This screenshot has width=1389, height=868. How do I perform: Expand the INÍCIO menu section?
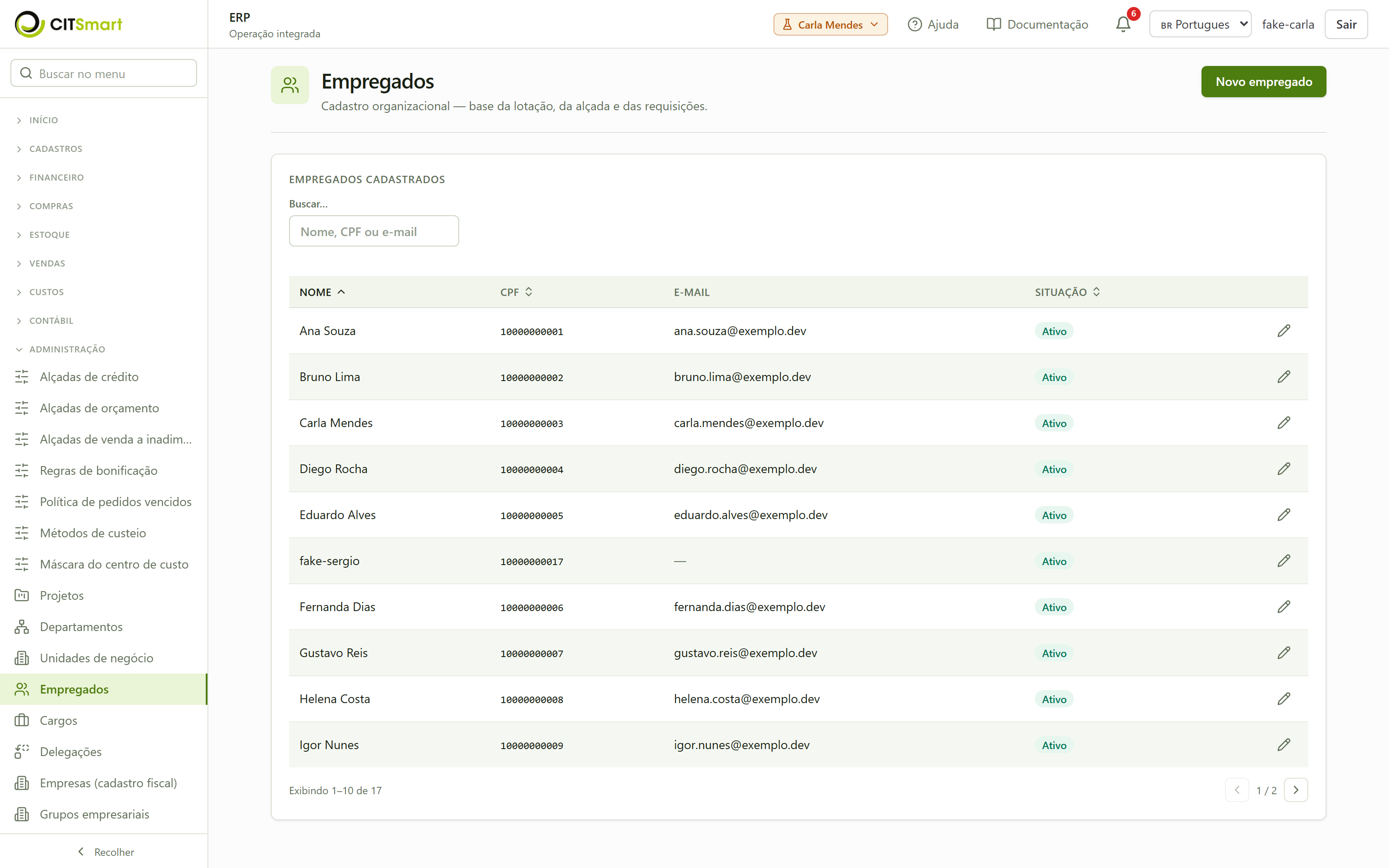39,120
